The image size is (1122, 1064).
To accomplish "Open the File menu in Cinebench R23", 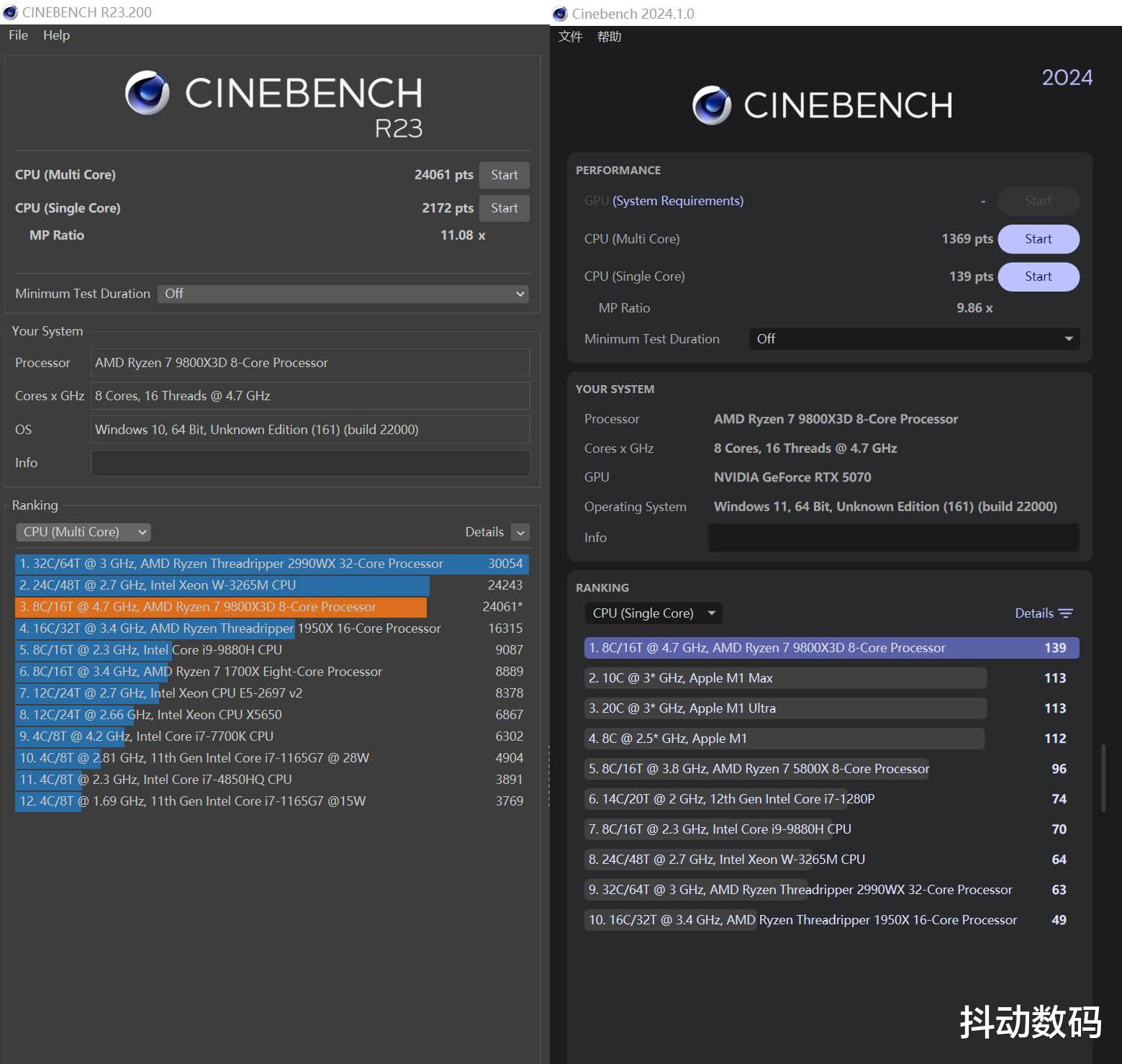I will pyautogui.click(x=18, y=35).
